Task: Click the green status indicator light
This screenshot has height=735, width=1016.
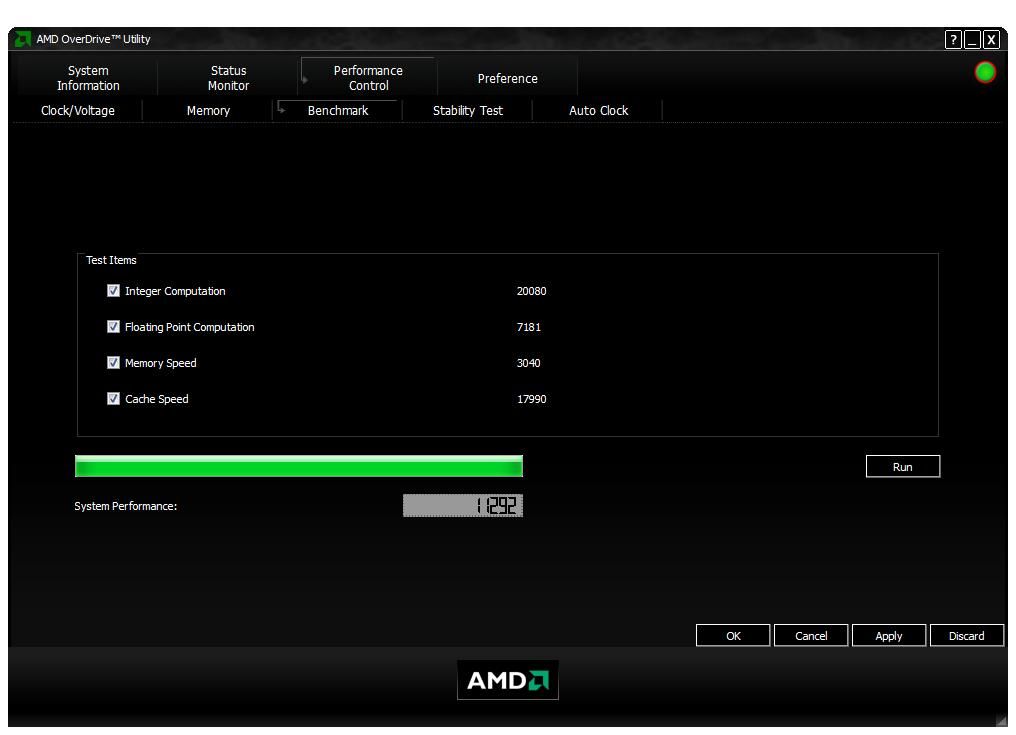Action: pyautogui.click(x=984, y=74)
